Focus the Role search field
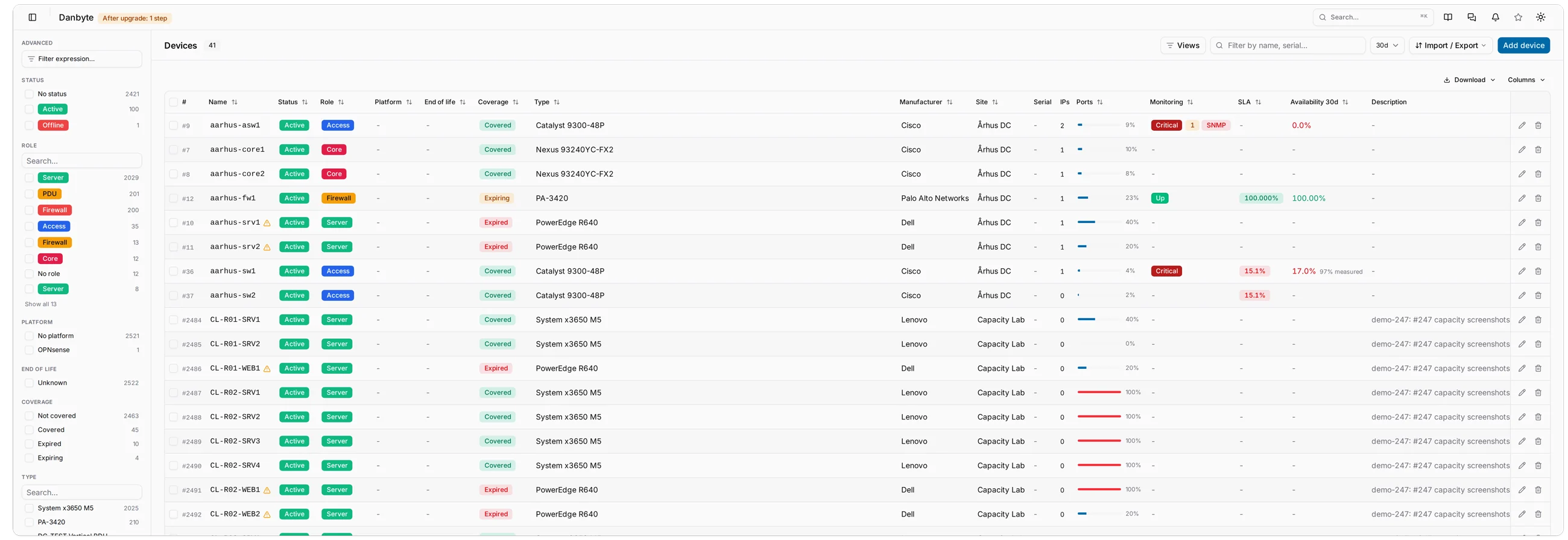Screen dimensions: 1568x540 [81, 161]
